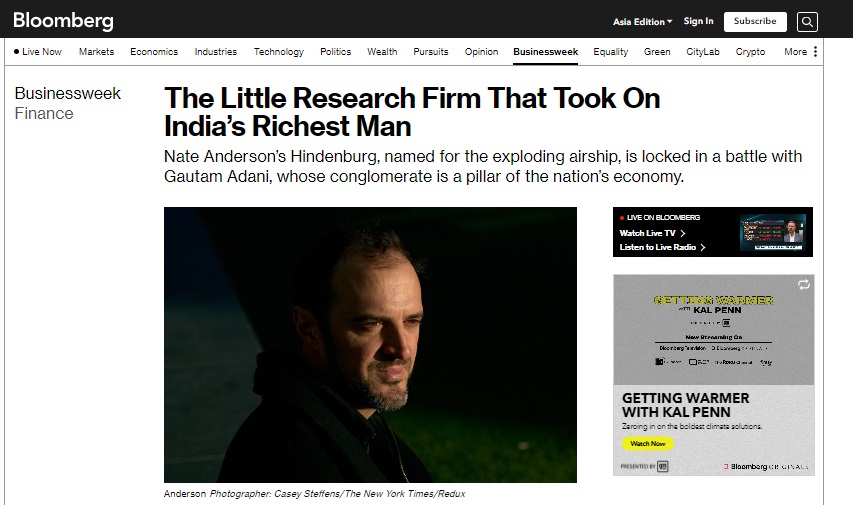Open the Finance category link

tap(44, 114)
